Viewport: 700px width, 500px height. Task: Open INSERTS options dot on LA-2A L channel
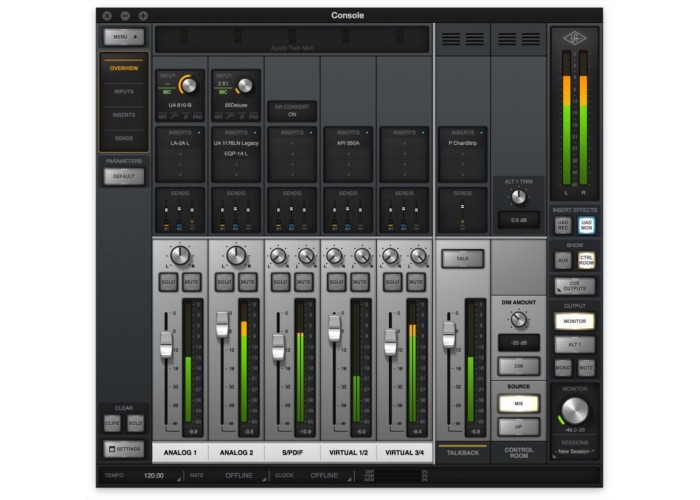tap(199, 133)
